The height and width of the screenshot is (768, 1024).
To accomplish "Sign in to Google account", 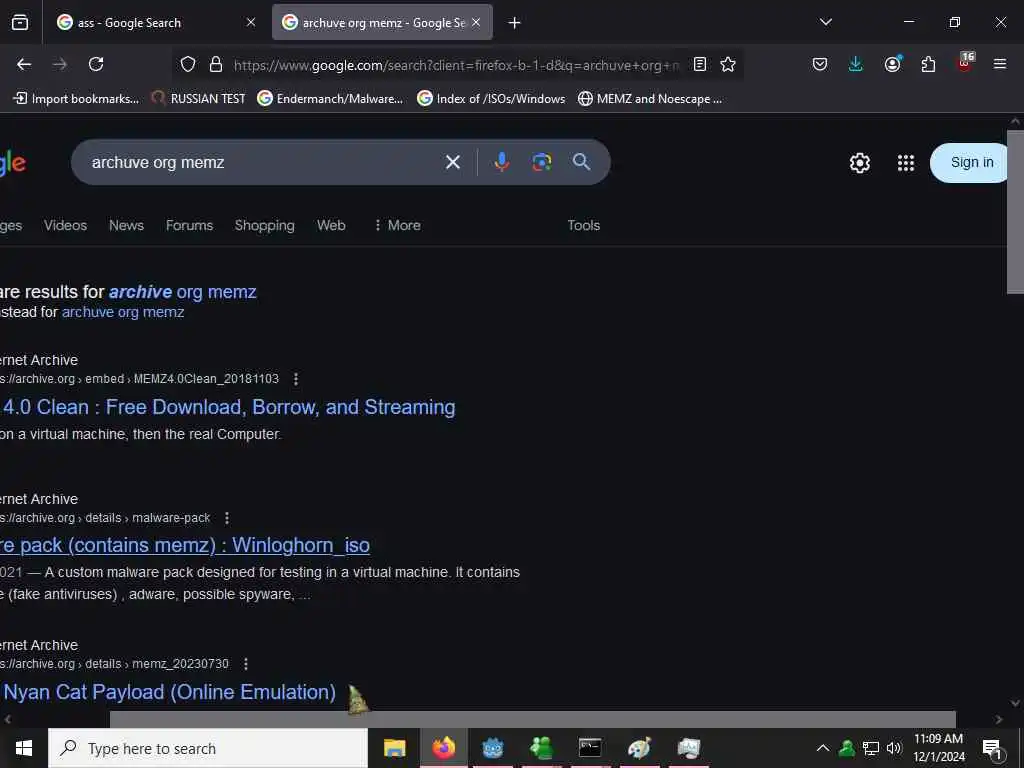I will click(971, 163).
